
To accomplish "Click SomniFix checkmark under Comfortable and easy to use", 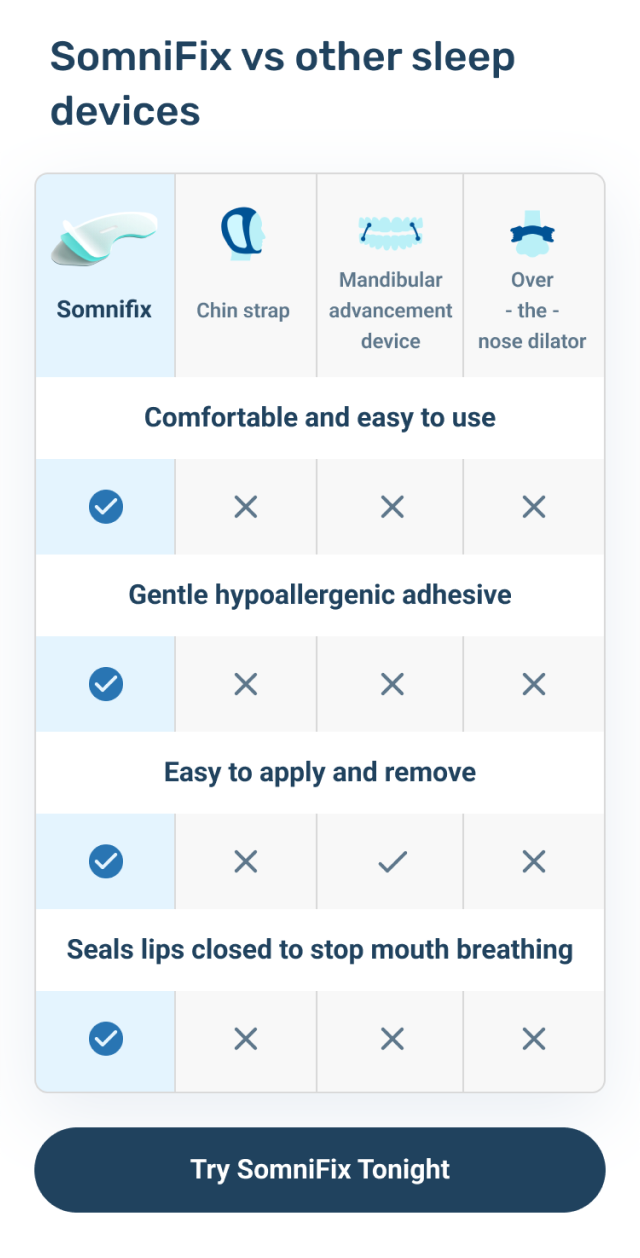I will point(106,507).
